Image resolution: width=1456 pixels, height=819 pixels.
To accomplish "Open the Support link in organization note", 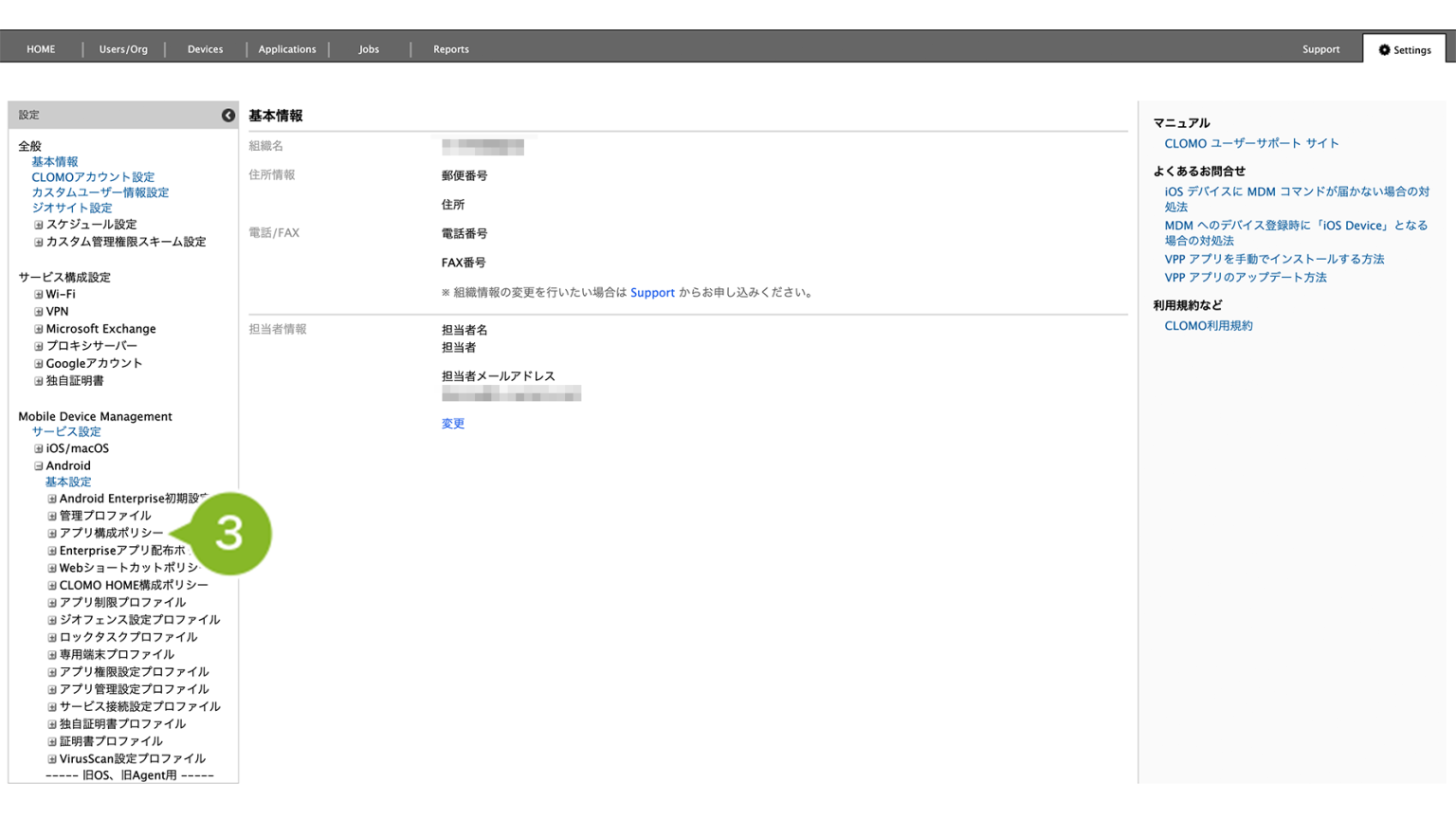I will pos(652,293).
